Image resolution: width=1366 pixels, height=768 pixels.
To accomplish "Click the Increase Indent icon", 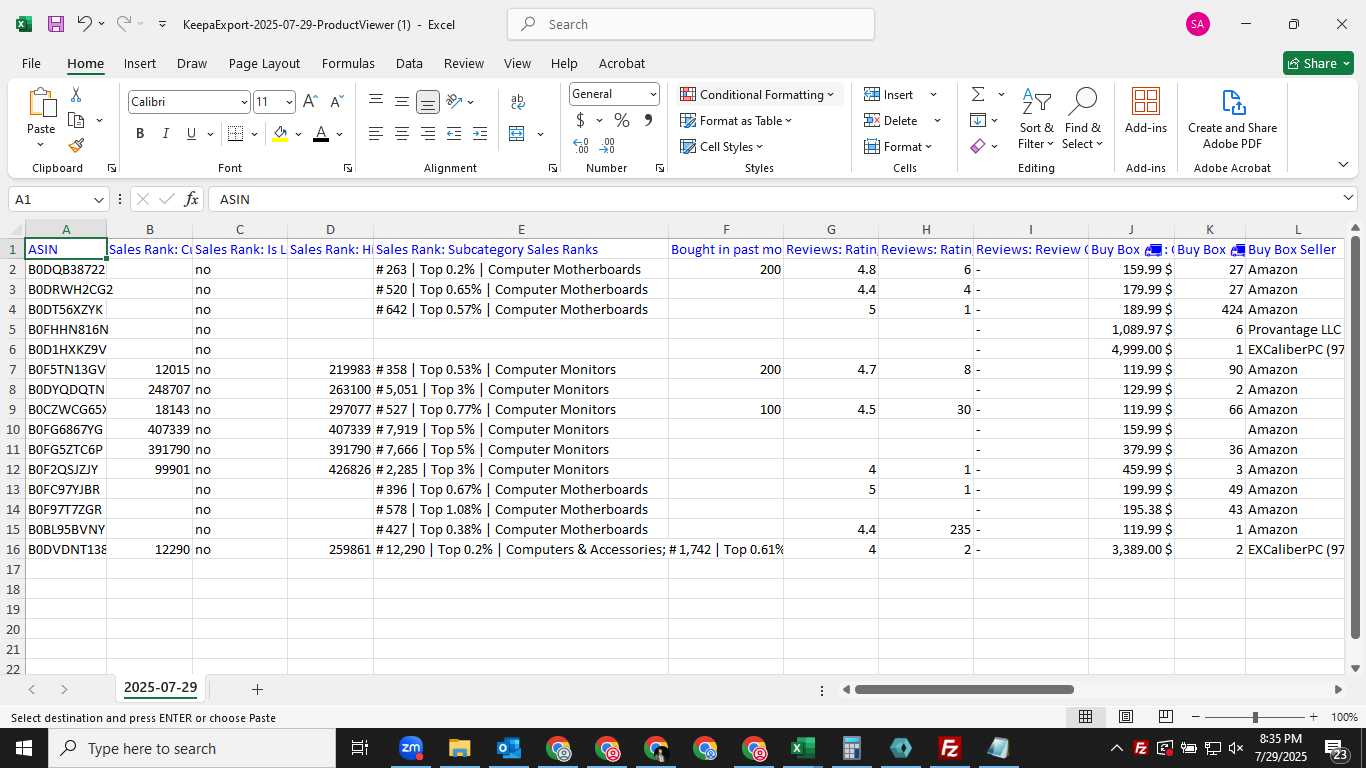I will (480, 134).
